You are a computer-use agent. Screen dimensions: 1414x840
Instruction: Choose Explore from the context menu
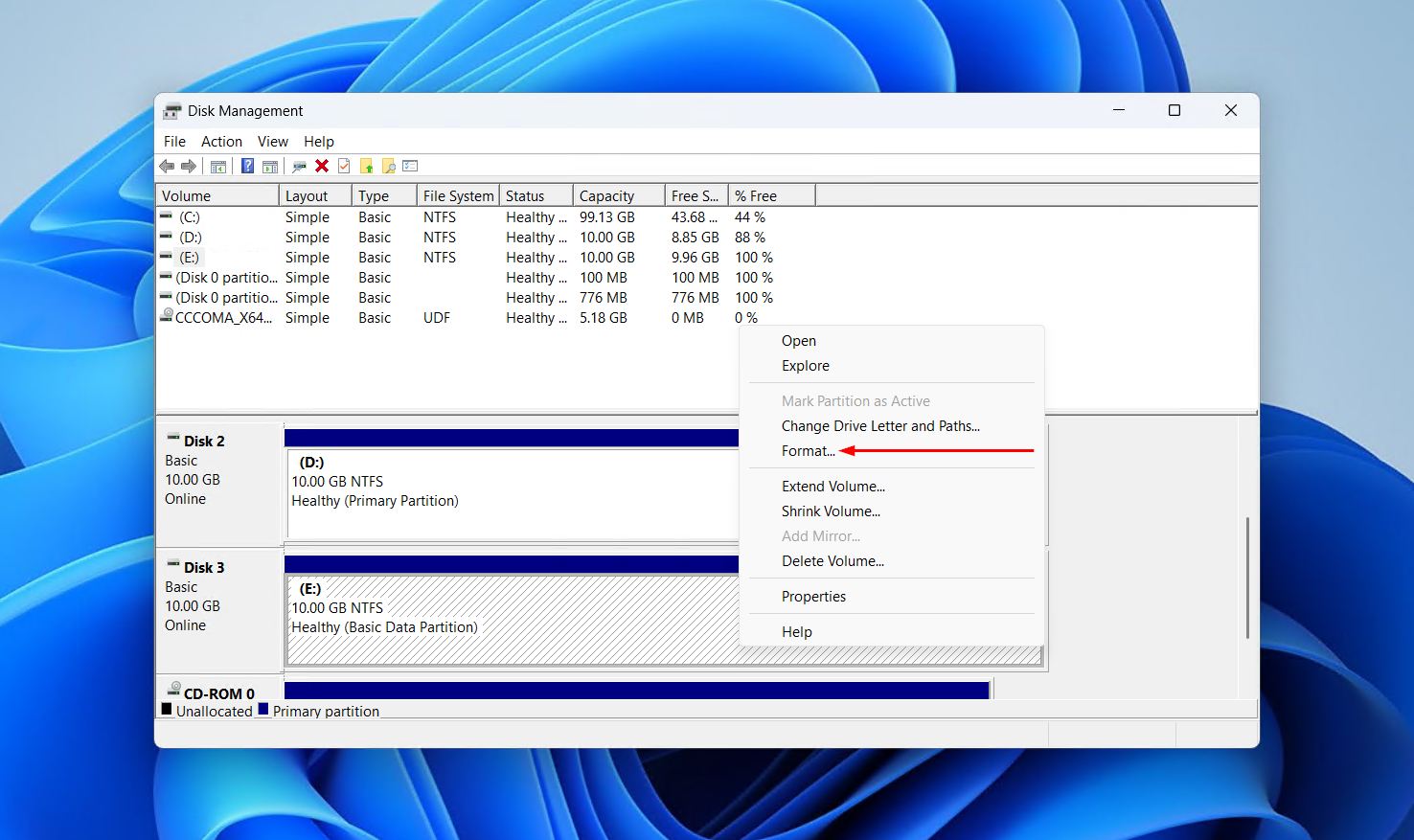point(891,366)
